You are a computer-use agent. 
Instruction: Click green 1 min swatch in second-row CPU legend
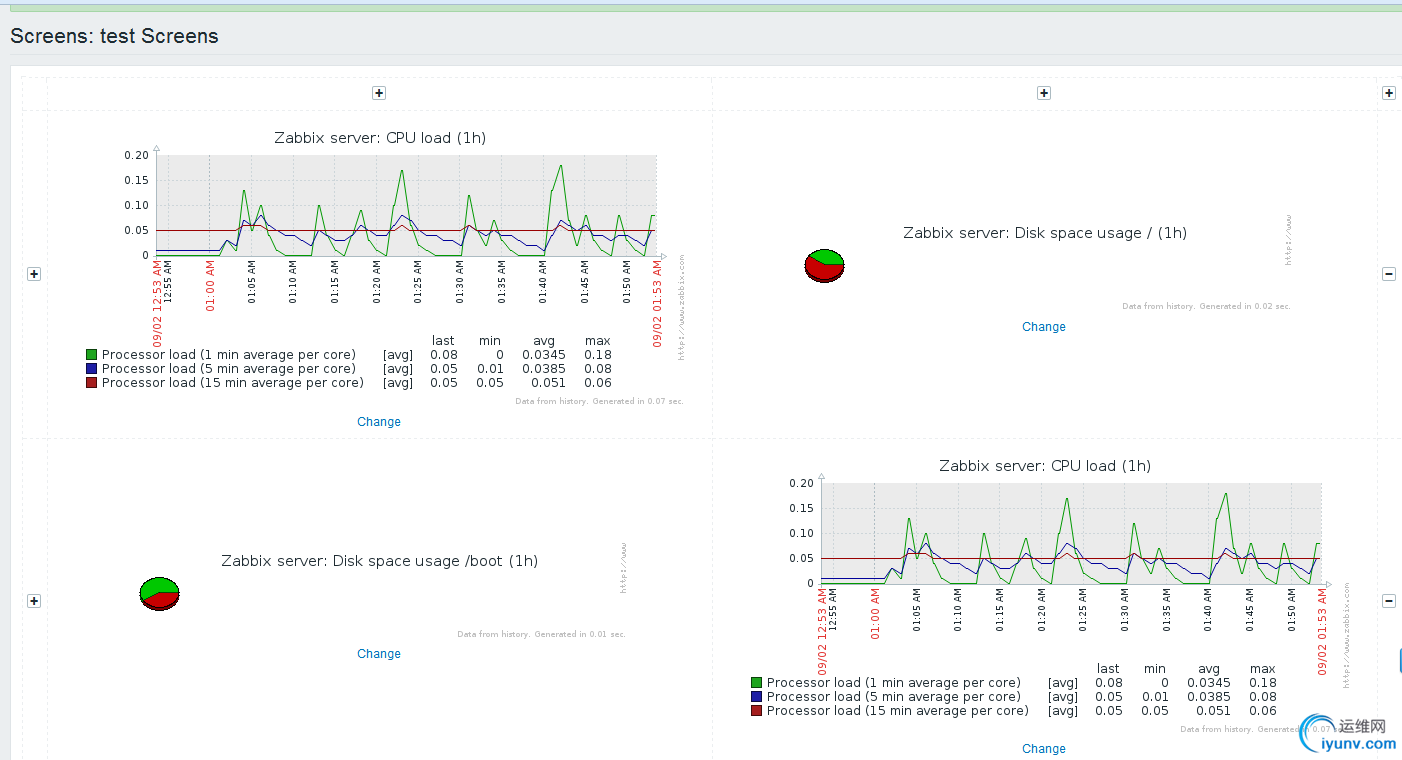pos(757,683)
